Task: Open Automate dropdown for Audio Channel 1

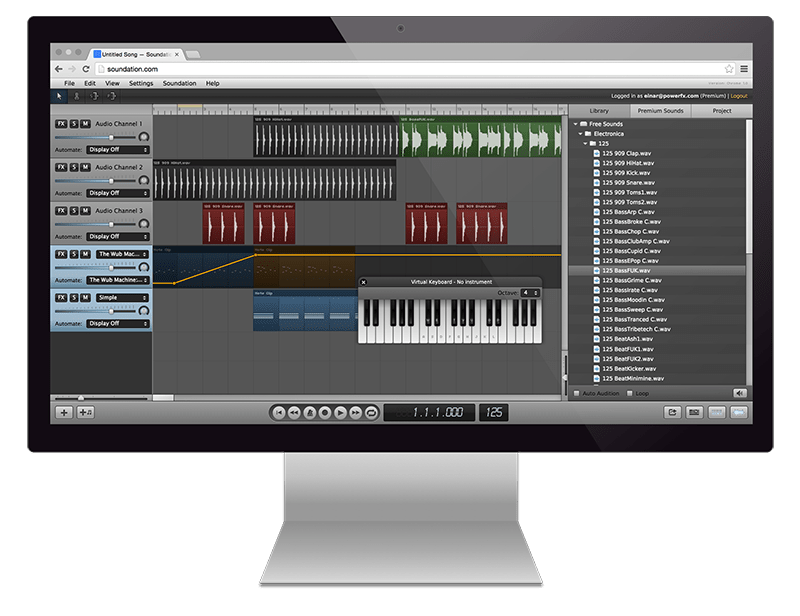Action: point(117,150)
